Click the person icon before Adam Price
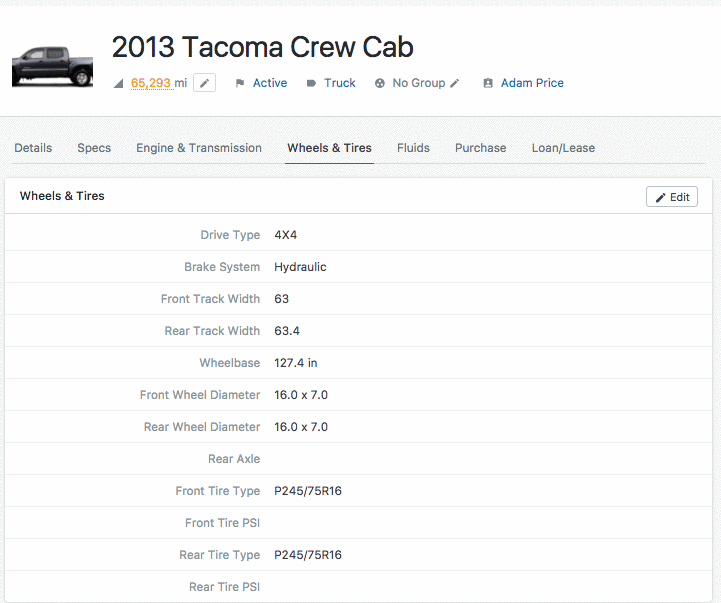 click(x=488, y=84)
